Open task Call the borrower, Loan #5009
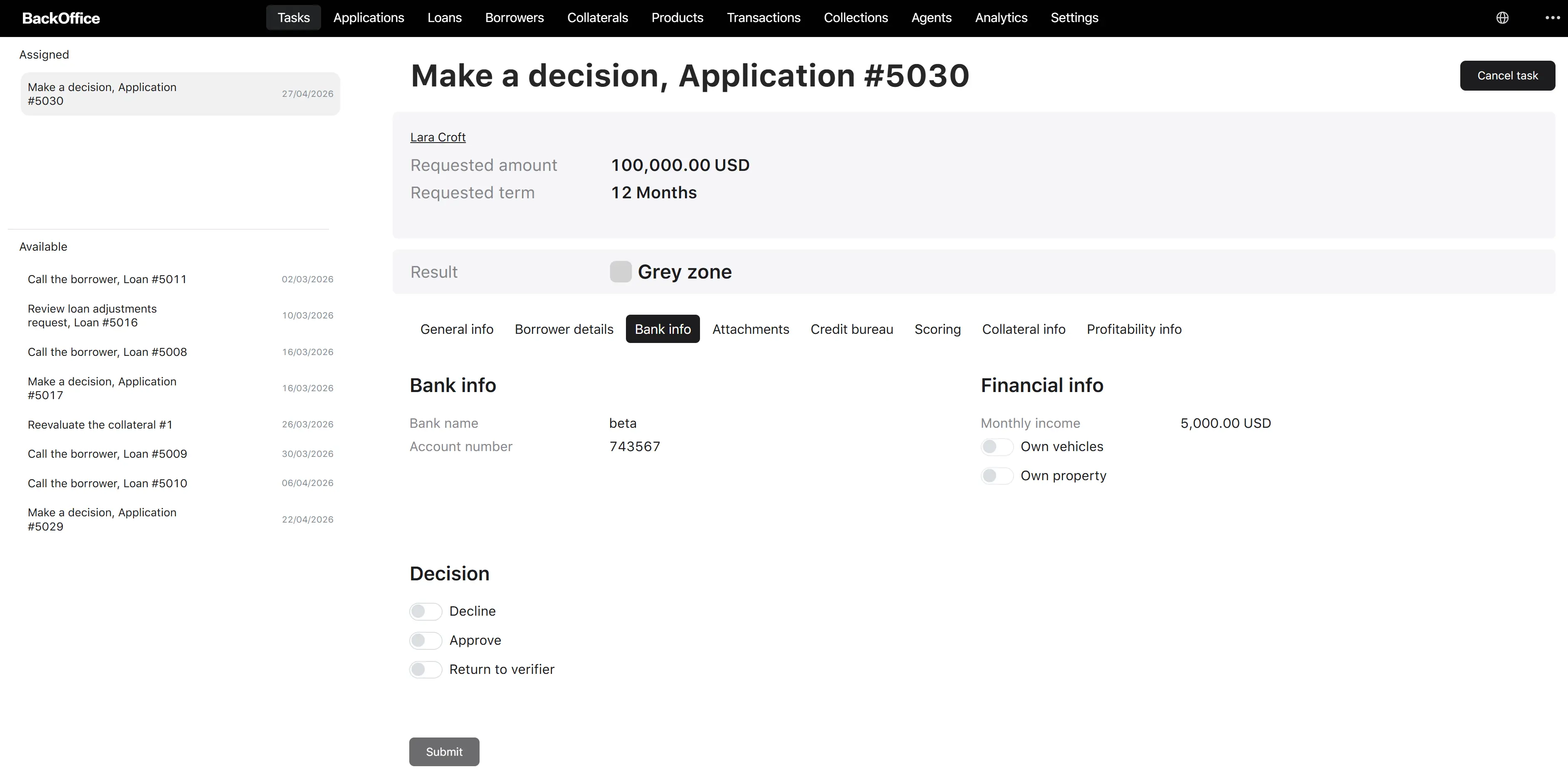The image size is (1568, 772). tap(180, 454)
